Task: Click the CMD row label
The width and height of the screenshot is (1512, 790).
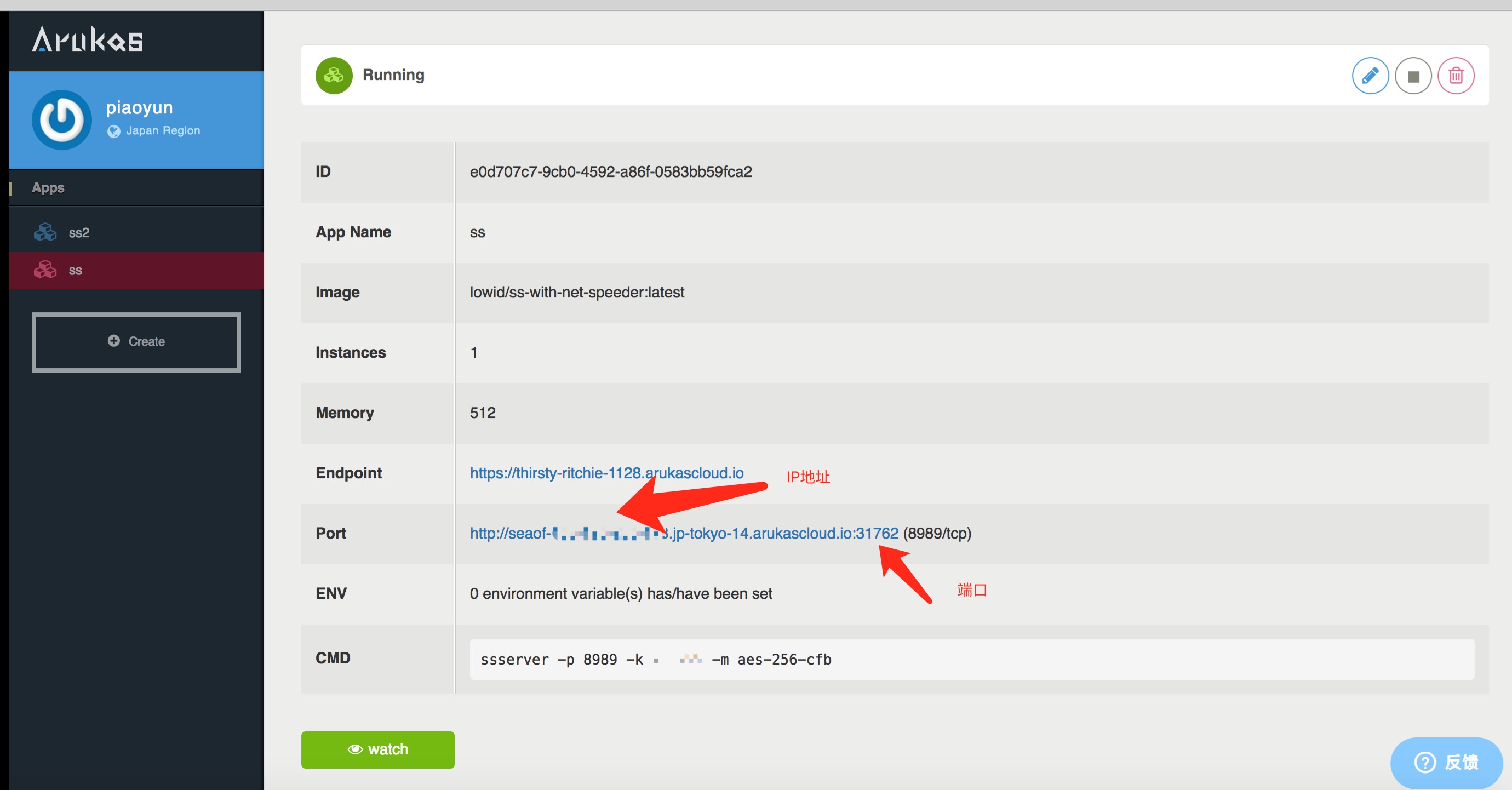Action: tap(332, 659)
